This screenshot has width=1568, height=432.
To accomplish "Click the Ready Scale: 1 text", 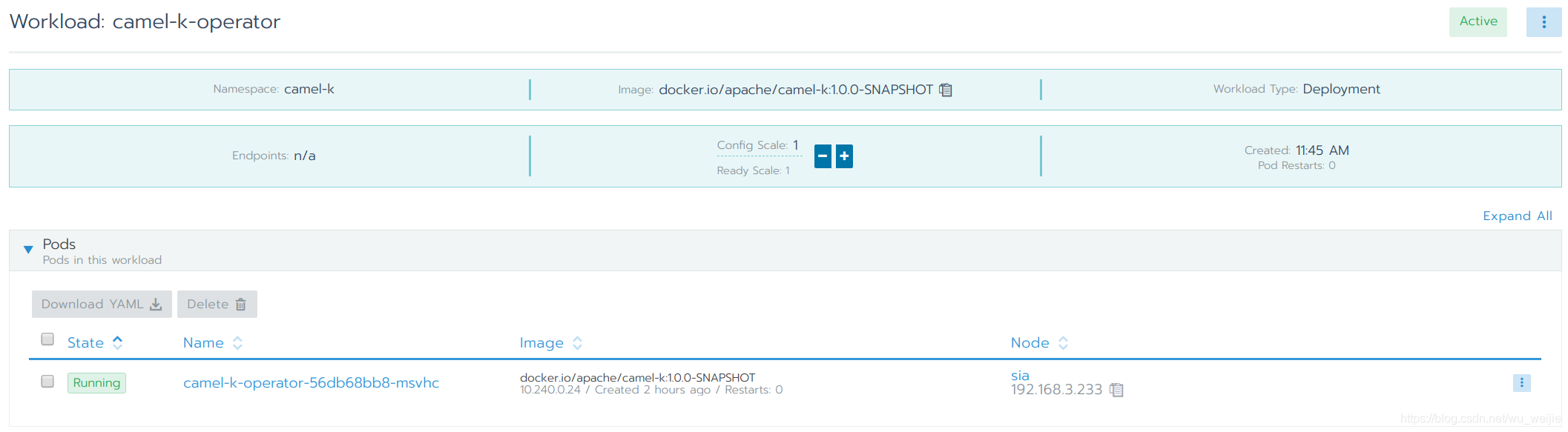I will pos(753,171).
